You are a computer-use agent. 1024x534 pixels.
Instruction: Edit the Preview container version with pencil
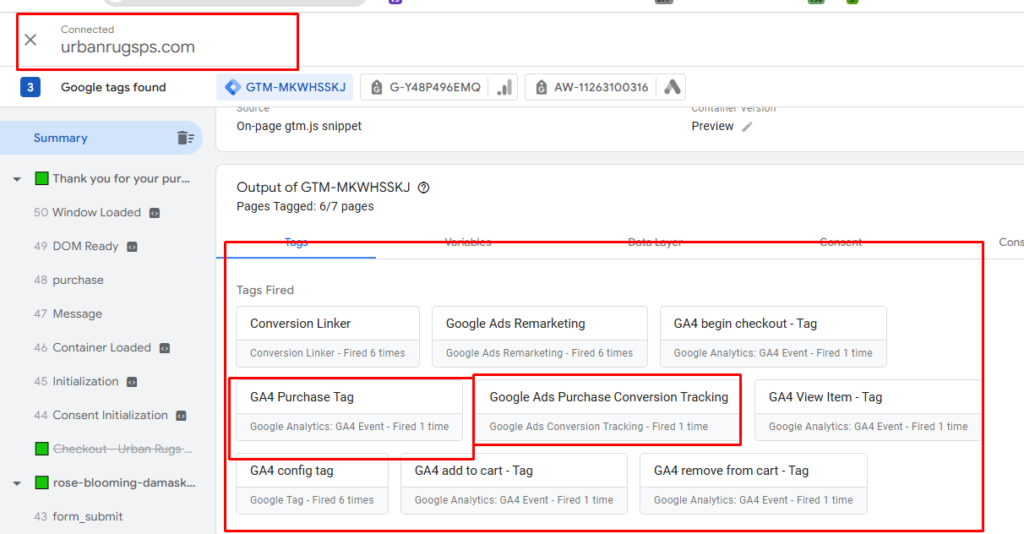tap(747, 127)
